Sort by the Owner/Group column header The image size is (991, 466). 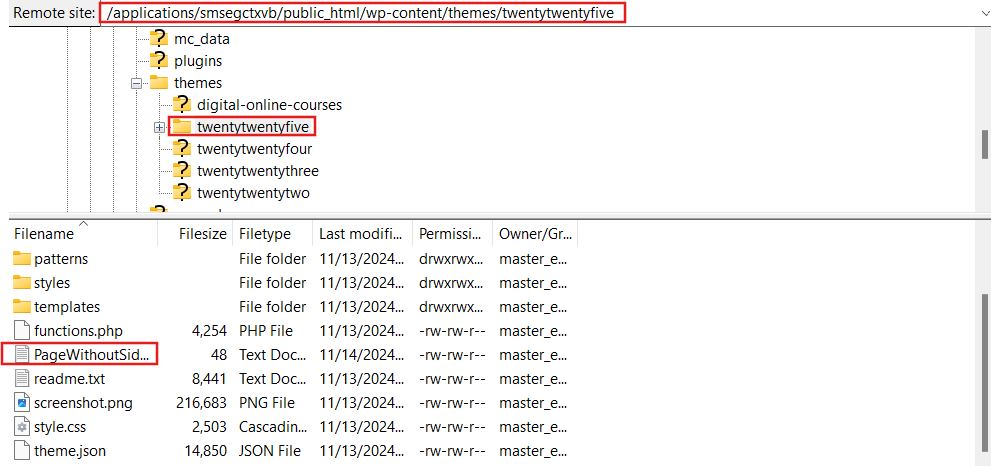[x=535, y=233]
